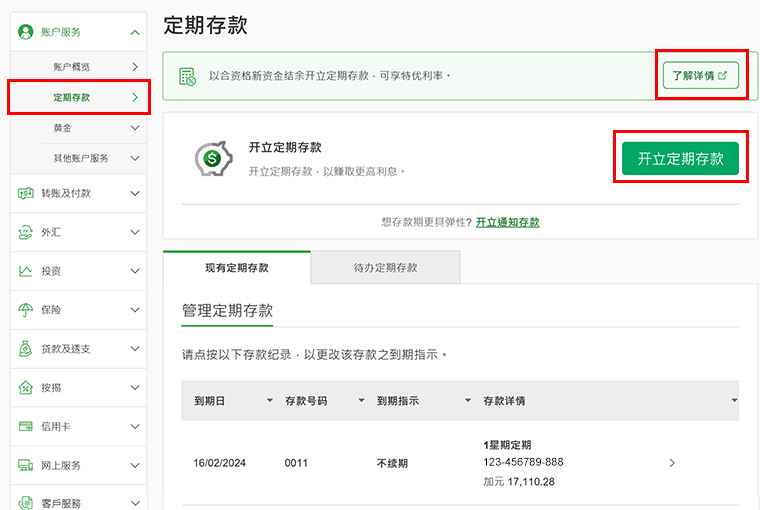Open the 开立通知存款 link

(507, 223)
